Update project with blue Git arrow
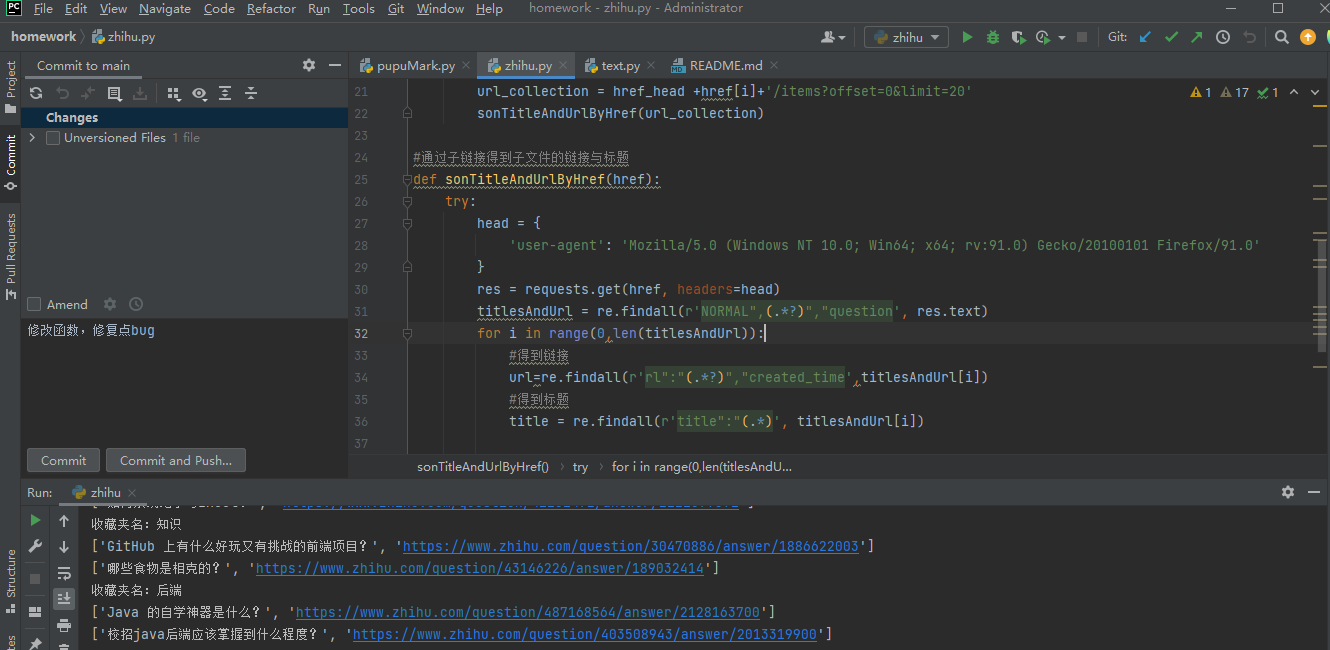 (x=1146, y=37)
